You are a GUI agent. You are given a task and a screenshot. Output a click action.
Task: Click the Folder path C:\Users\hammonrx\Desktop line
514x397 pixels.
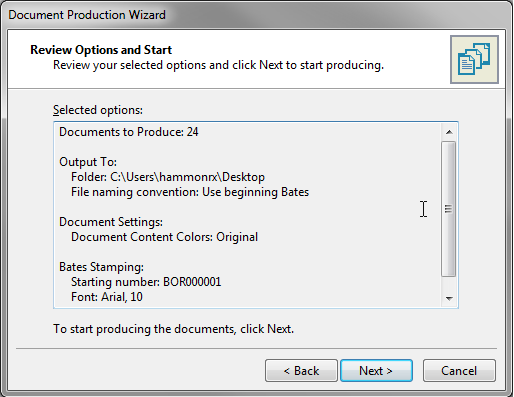[x=168, y=177]
